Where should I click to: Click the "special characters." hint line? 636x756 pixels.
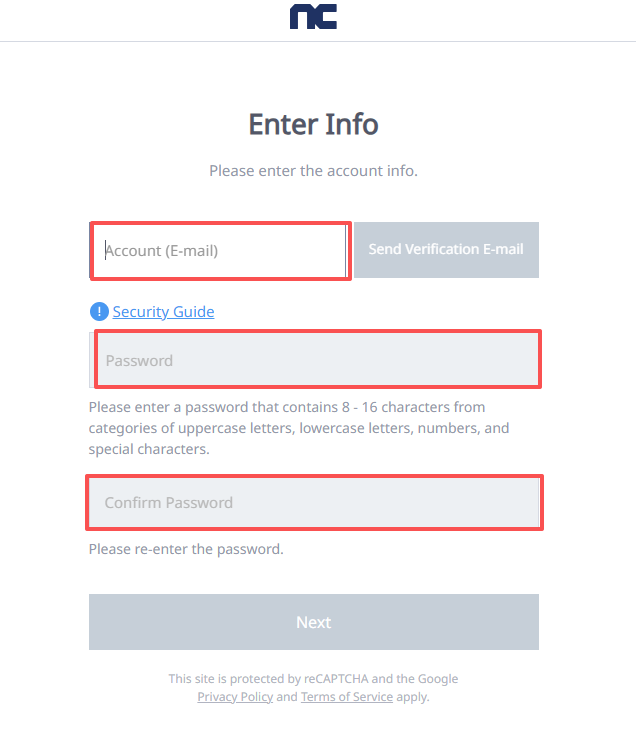click(148, 449)
